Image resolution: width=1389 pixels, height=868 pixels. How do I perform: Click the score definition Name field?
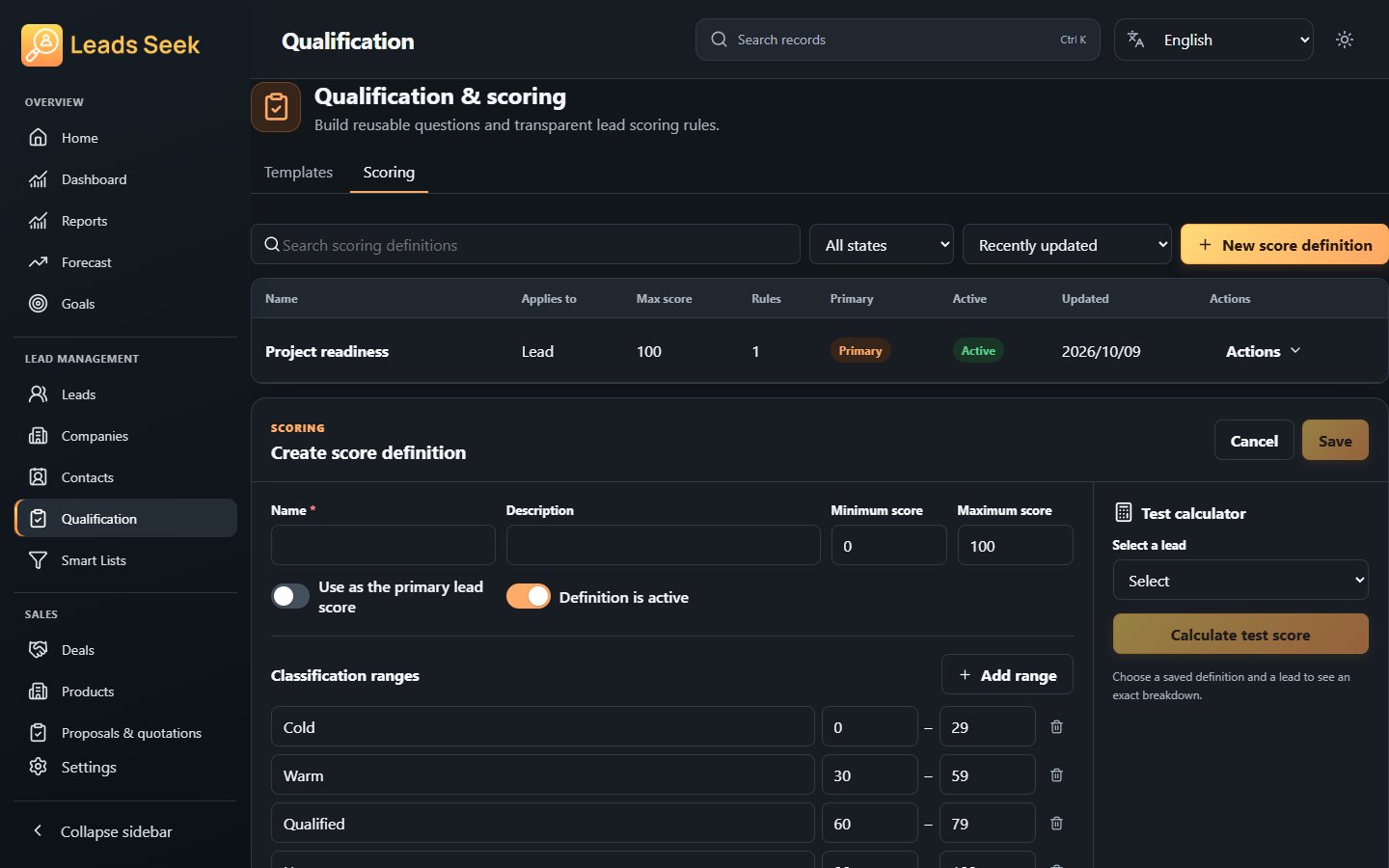(383, 545)
